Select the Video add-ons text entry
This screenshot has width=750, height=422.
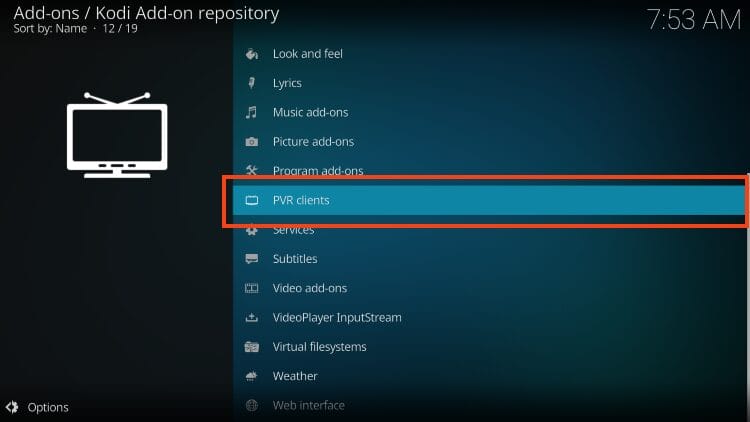(310, 288)
